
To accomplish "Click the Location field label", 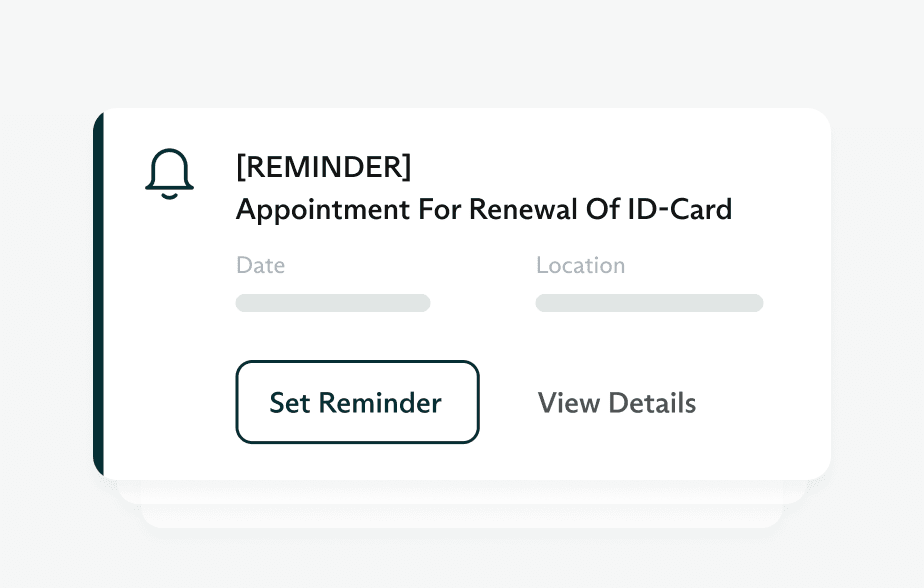I will 580,265.
